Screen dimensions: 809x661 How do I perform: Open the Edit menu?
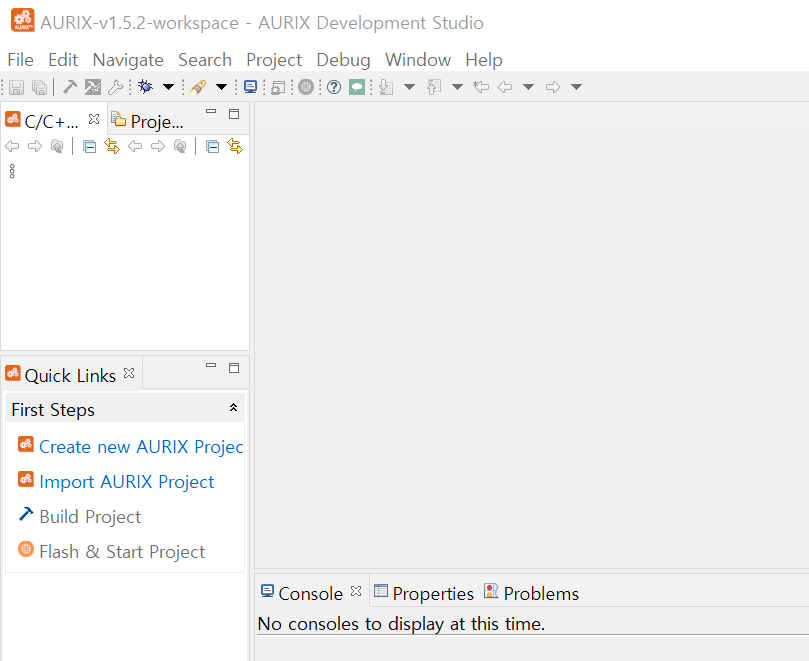point(63,60)
